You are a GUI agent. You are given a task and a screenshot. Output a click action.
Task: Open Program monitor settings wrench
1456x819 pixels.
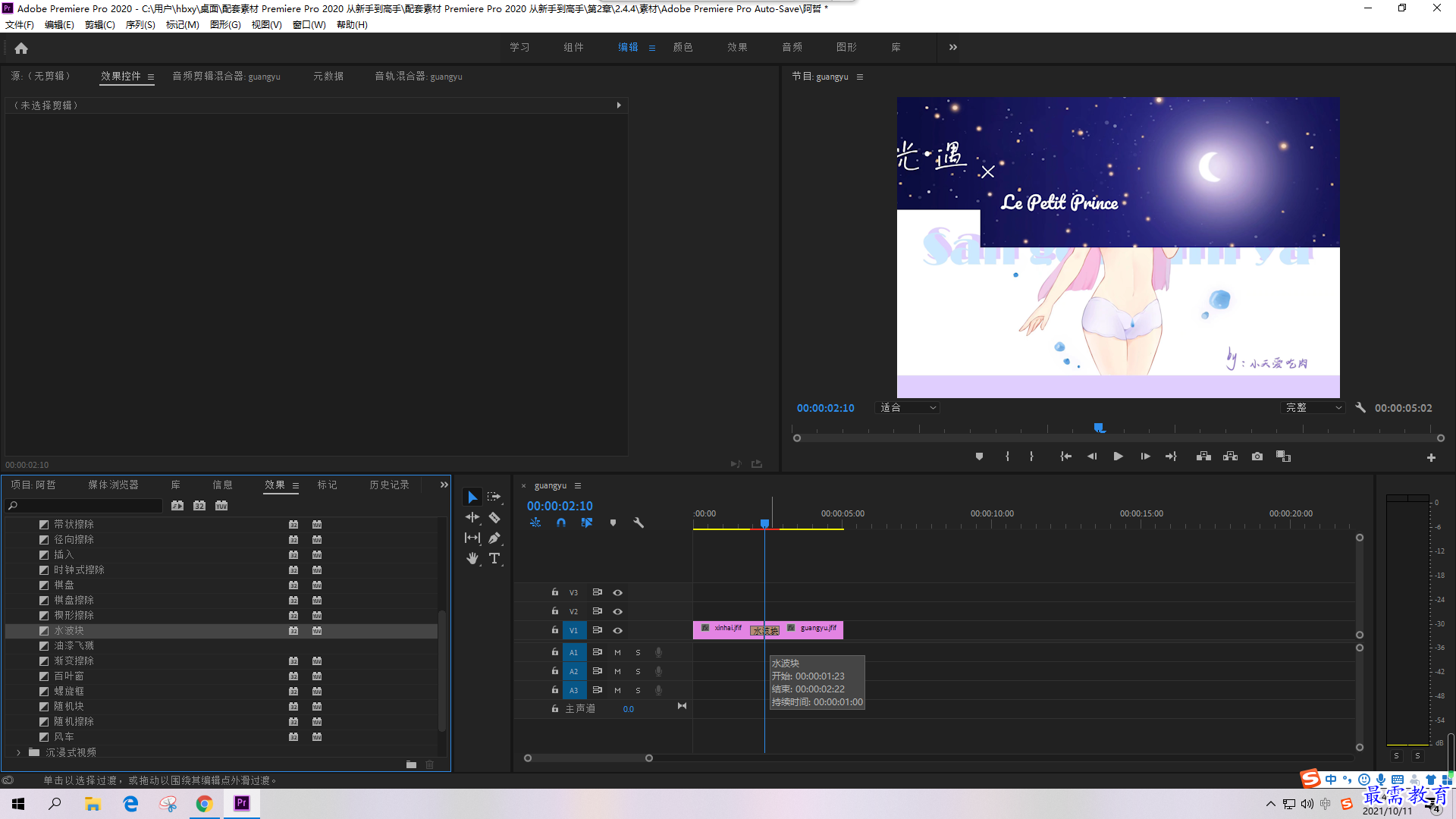[x=1360, y=407]
